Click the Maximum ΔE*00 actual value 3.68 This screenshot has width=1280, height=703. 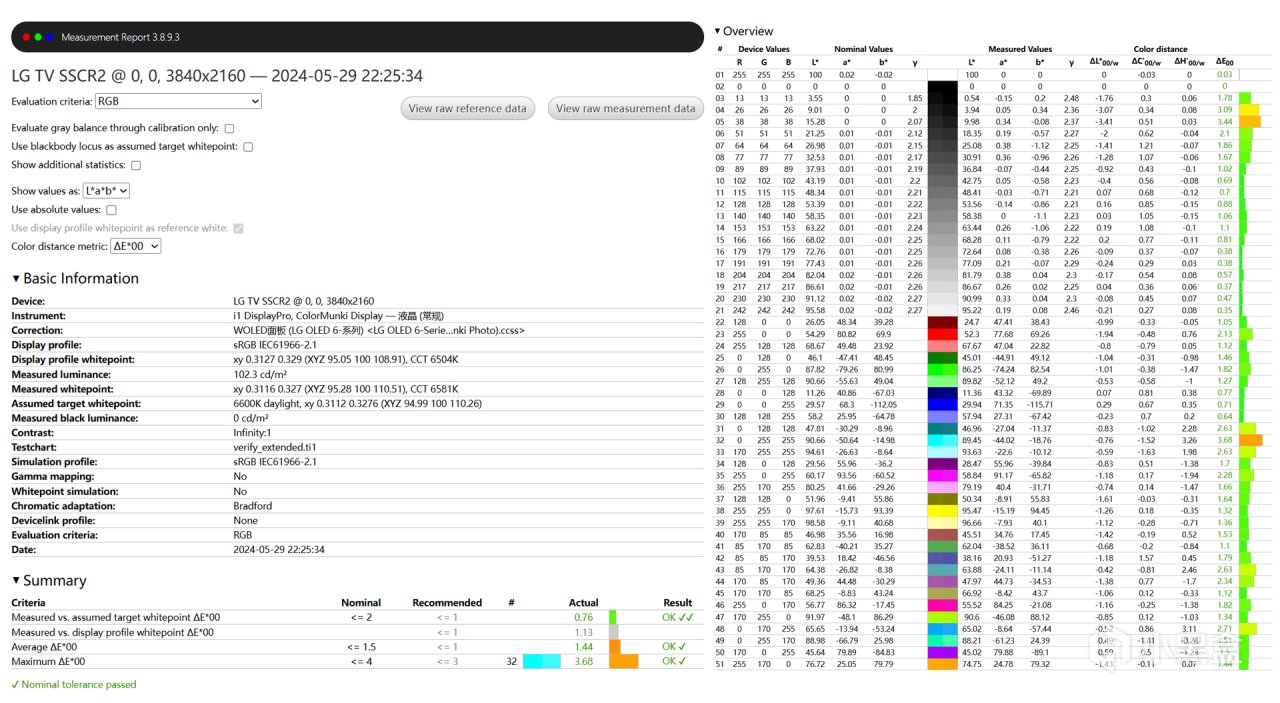pos(583,661)
